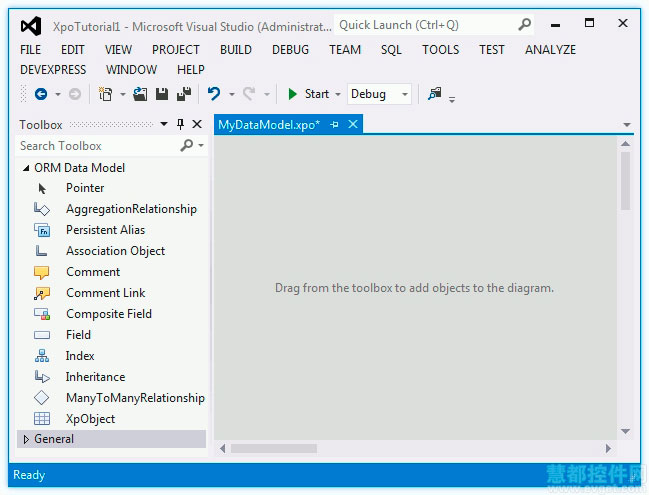Collapse the ORM Data Model group
The width and height of the screenshot is (649, 495).
point(26,168)
